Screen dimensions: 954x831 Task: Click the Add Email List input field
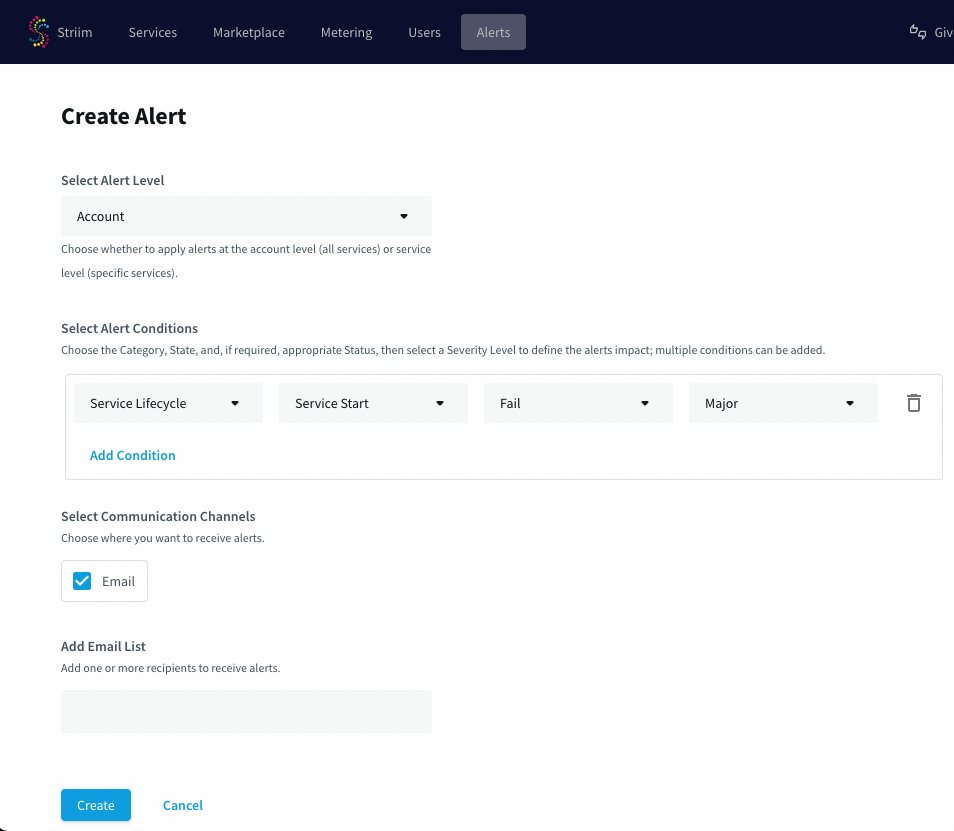(246, 710)
